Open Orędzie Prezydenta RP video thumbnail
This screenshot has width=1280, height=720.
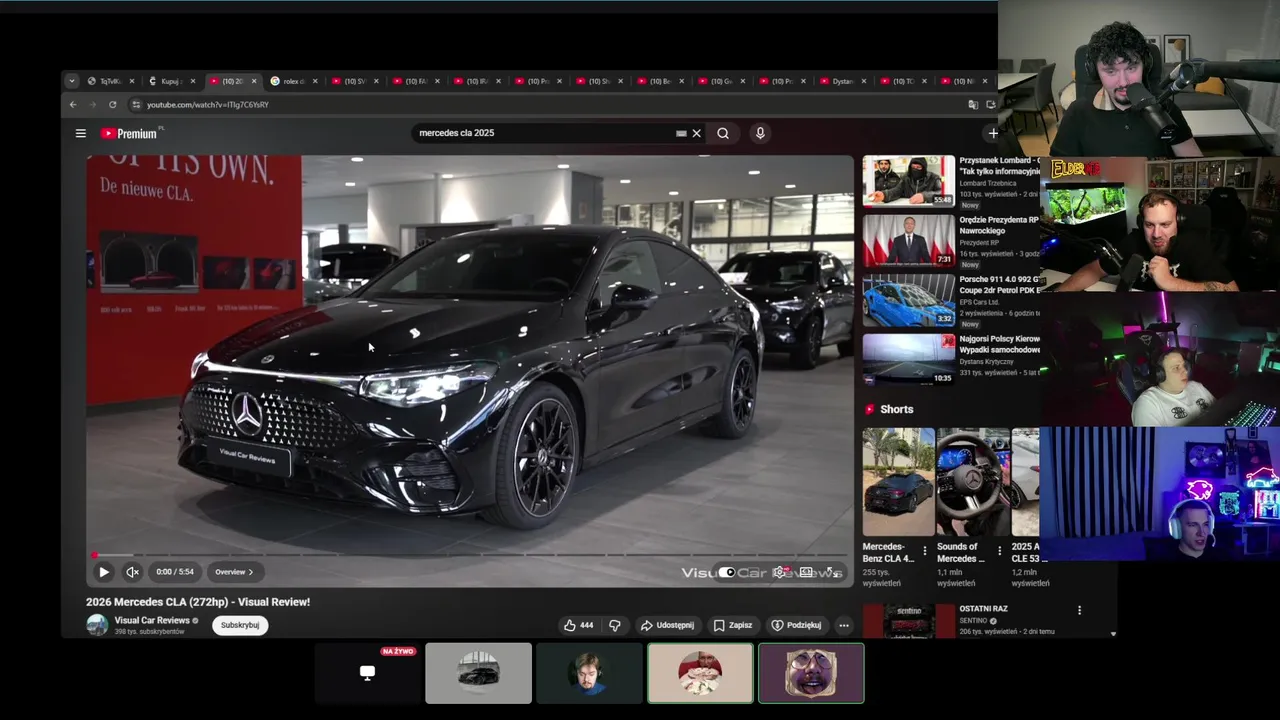tap(909, 241)
